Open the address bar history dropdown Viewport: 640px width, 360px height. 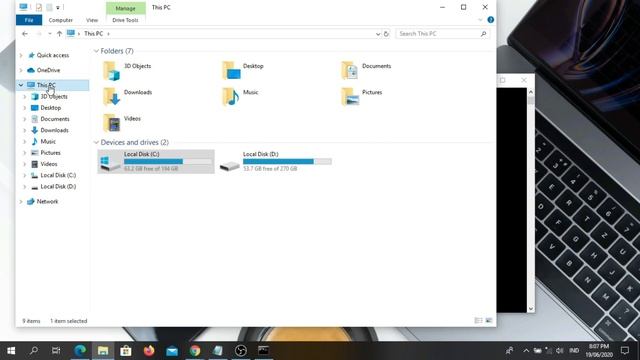pyautogui.click(x=378, y=34)
